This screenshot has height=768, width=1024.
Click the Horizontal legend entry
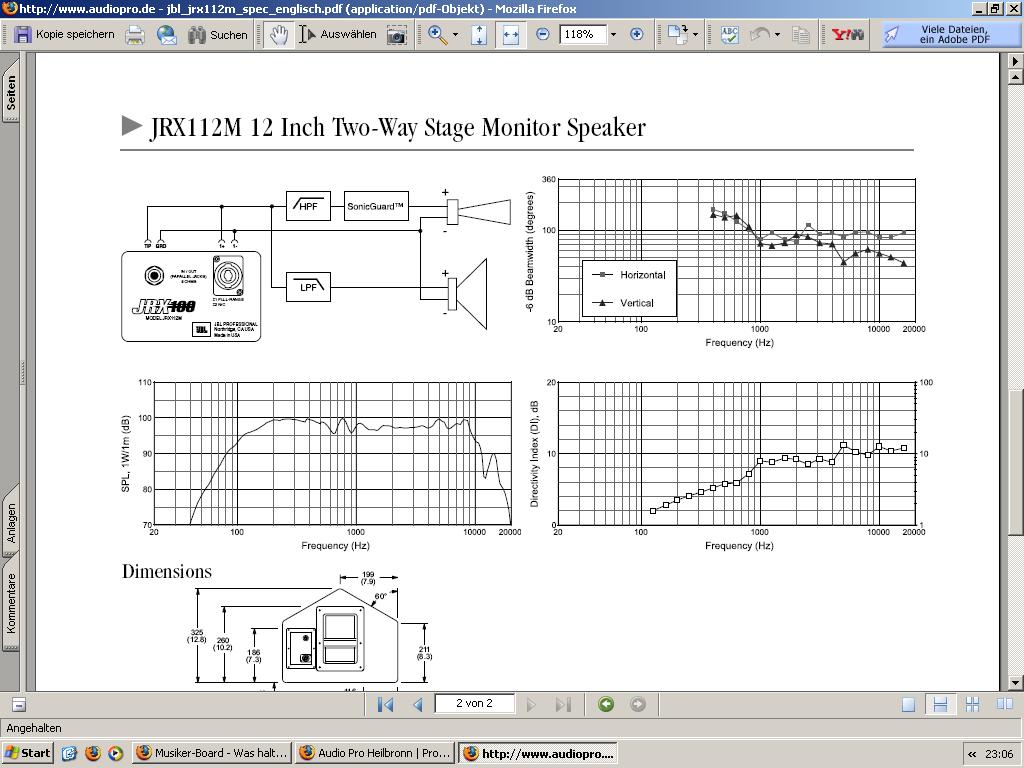630,275
